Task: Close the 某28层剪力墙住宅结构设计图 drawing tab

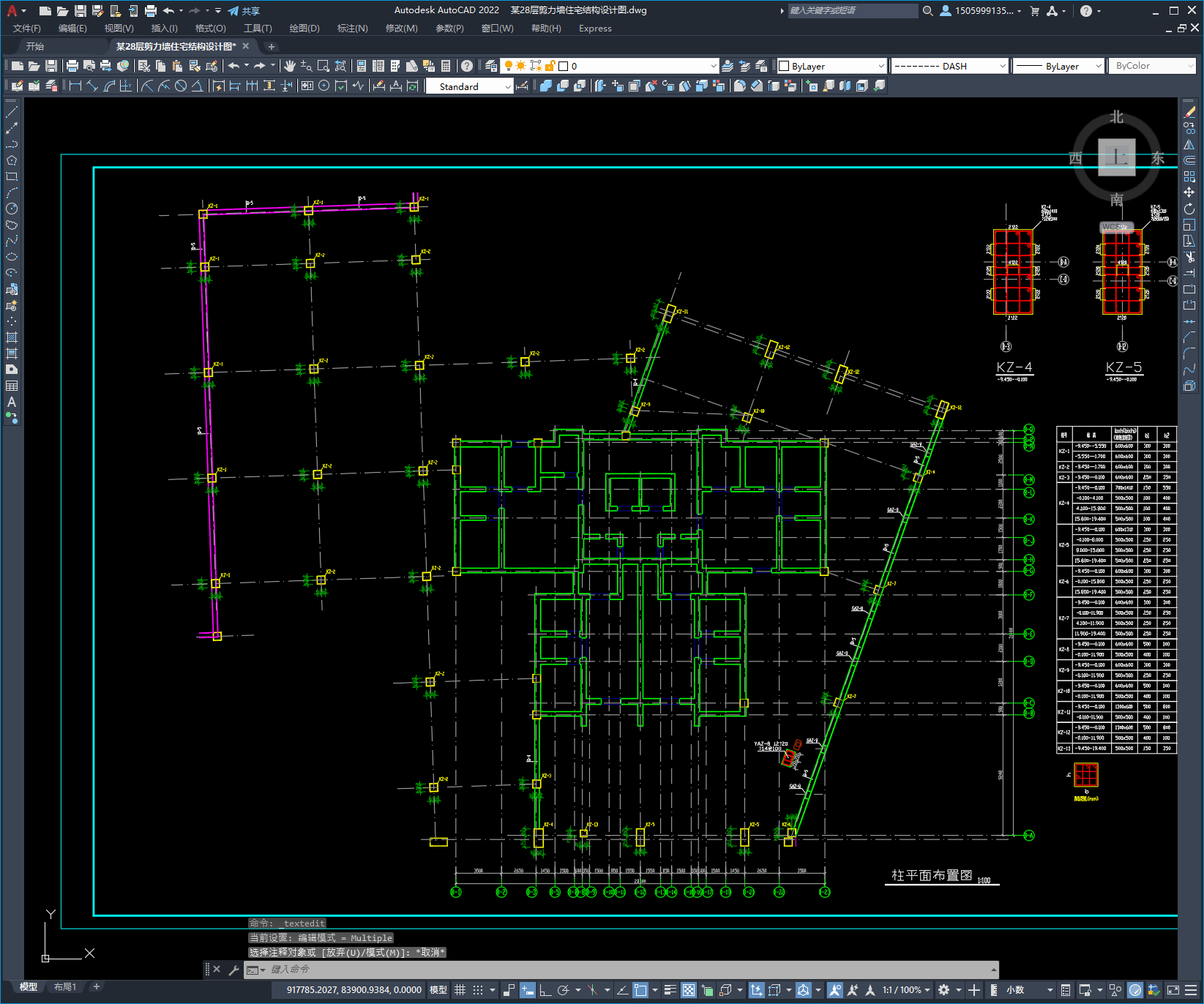Action: (x=245, y=46)
